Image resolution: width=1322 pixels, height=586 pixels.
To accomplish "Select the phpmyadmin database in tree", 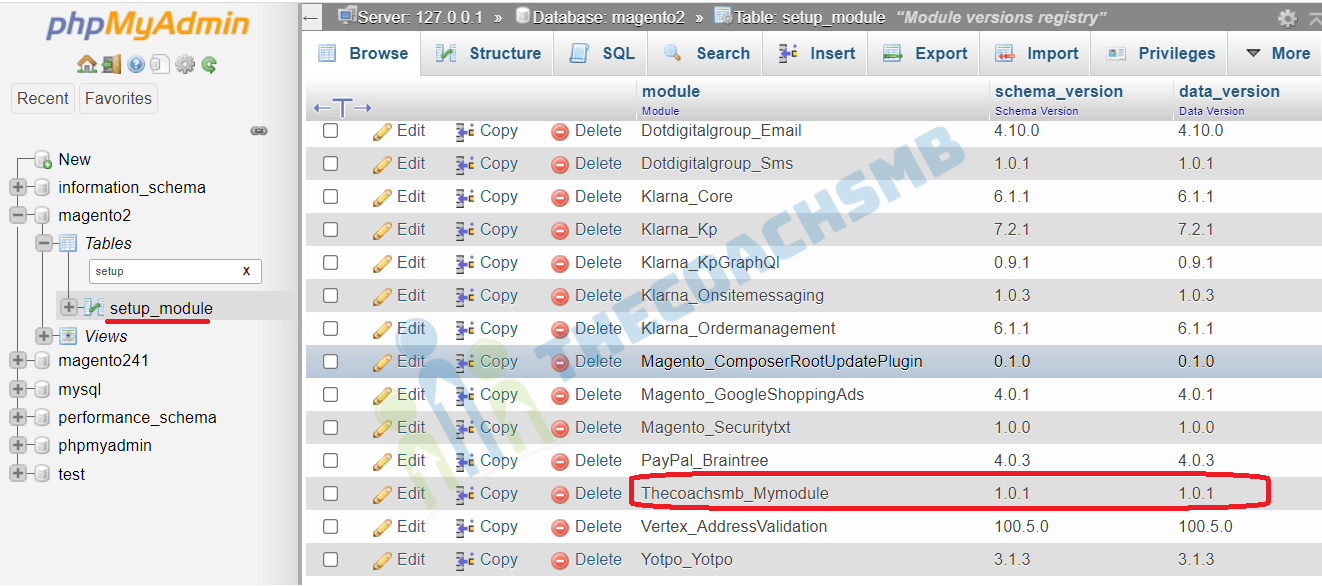I will [105, 445].
